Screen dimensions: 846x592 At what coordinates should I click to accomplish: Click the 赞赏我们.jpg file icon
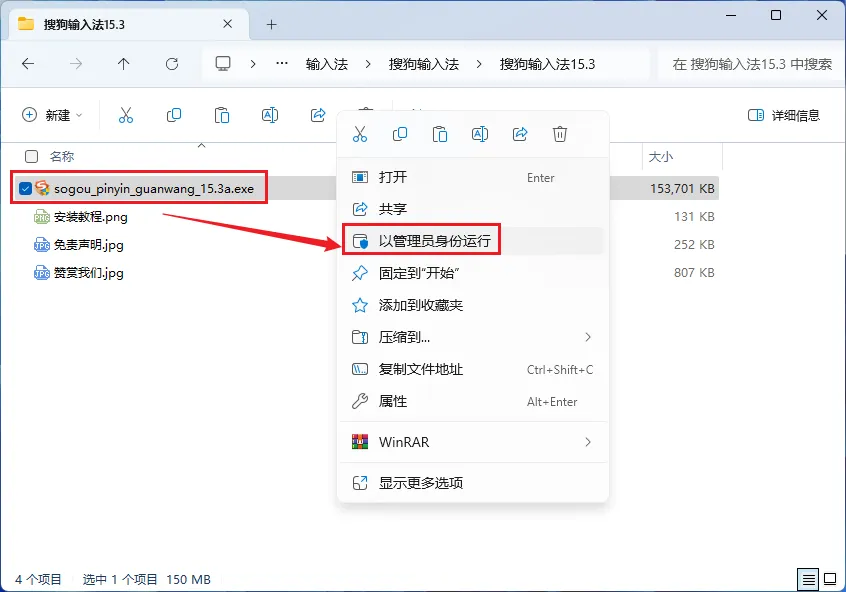42,273
